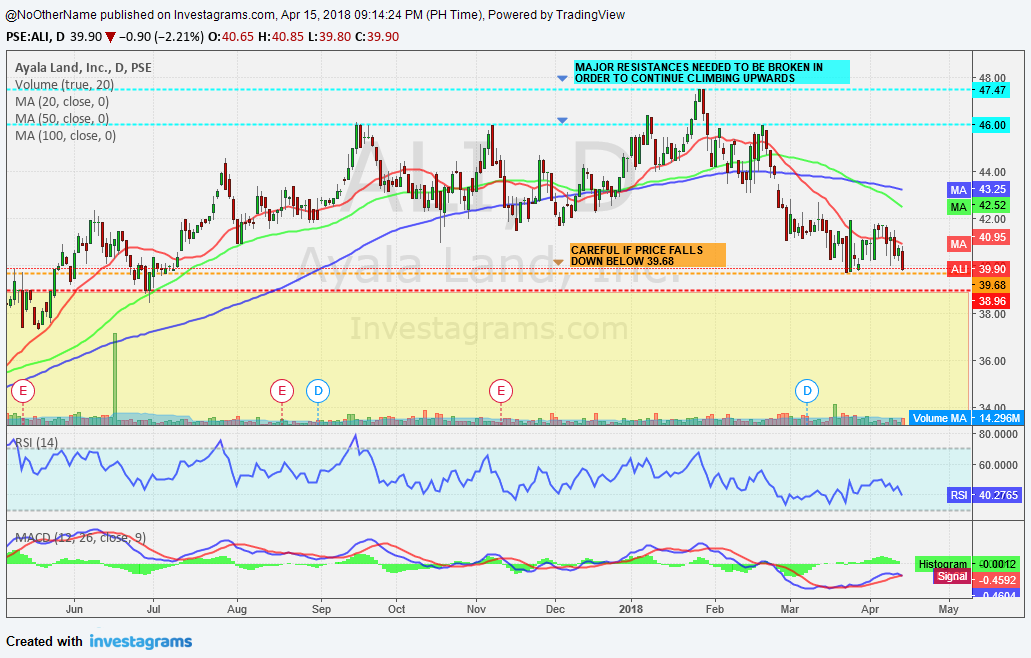The width and height of the screenshot is (1031, 658).
Task: Click the earnings E marker before June
Action: pos(23,391)
